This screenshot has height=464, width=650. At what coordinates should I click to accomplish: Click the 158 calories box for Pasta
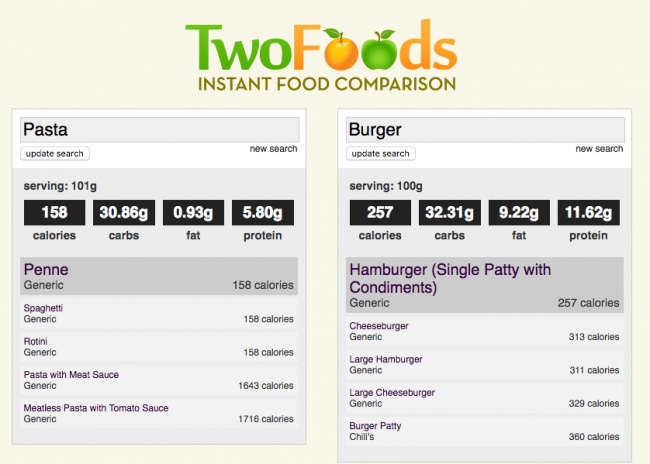point(55,213)
